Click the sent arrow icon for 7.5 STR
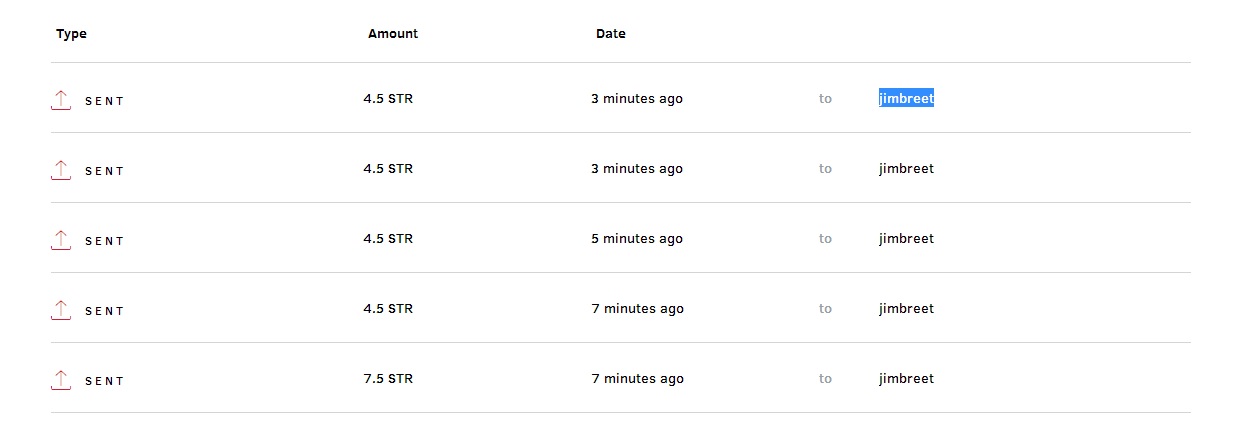 [x=61, y=380]
